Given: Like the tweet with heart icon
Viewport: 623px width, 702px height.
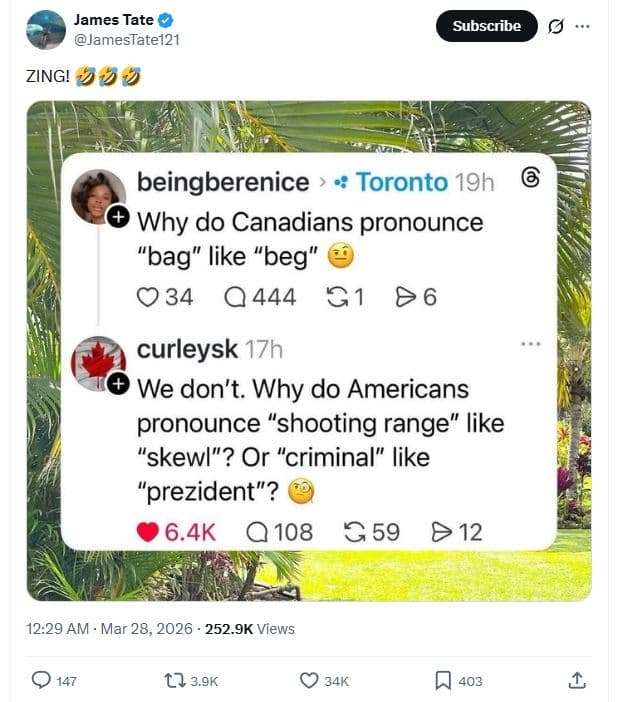Looking at the screenshot, I should click(310, 680).
